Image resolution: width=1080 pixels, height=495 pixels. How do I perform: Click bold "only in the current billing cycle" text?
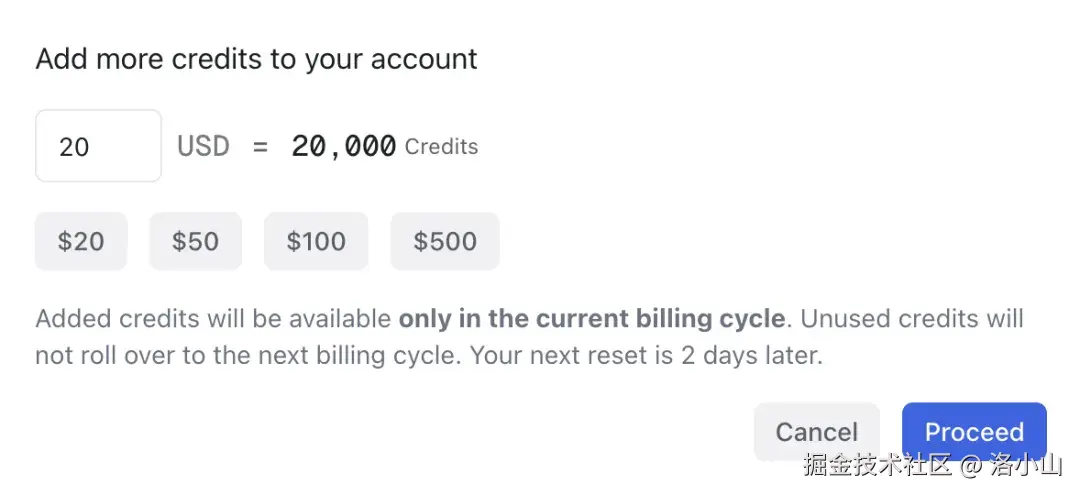[591, 319]
